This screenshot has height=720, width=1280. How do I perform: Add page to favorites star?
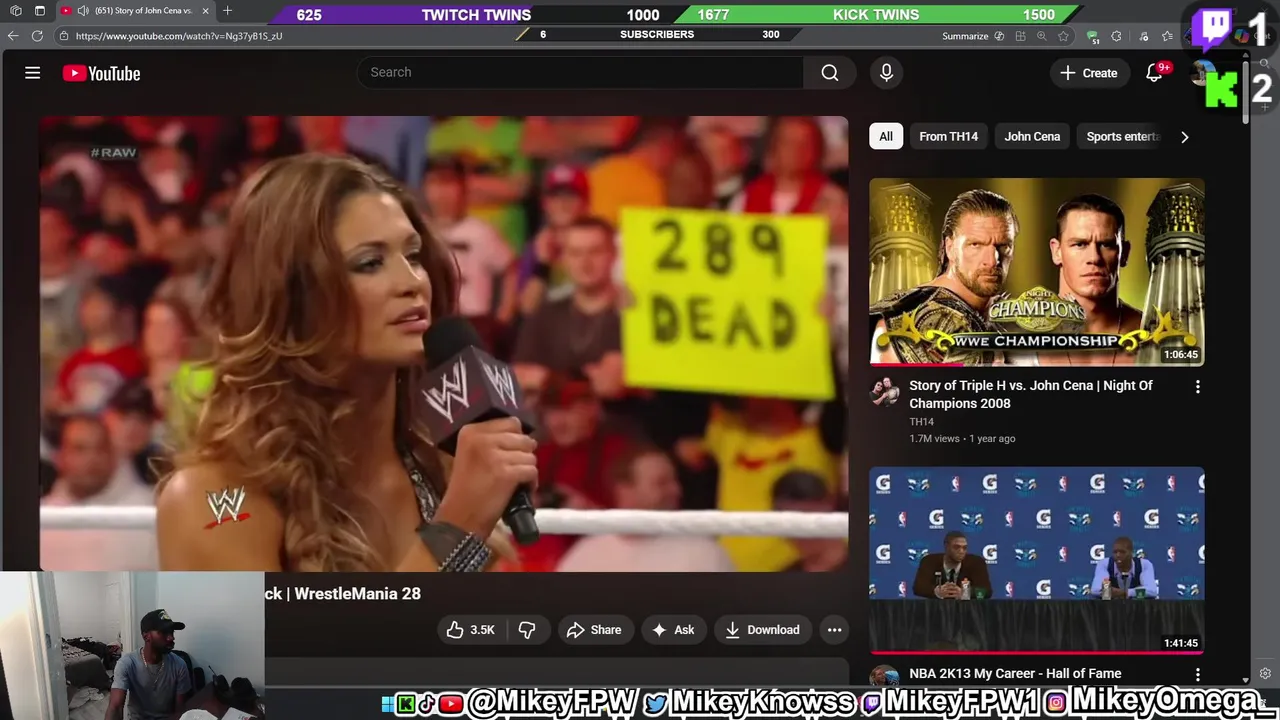pos(1063,36)
